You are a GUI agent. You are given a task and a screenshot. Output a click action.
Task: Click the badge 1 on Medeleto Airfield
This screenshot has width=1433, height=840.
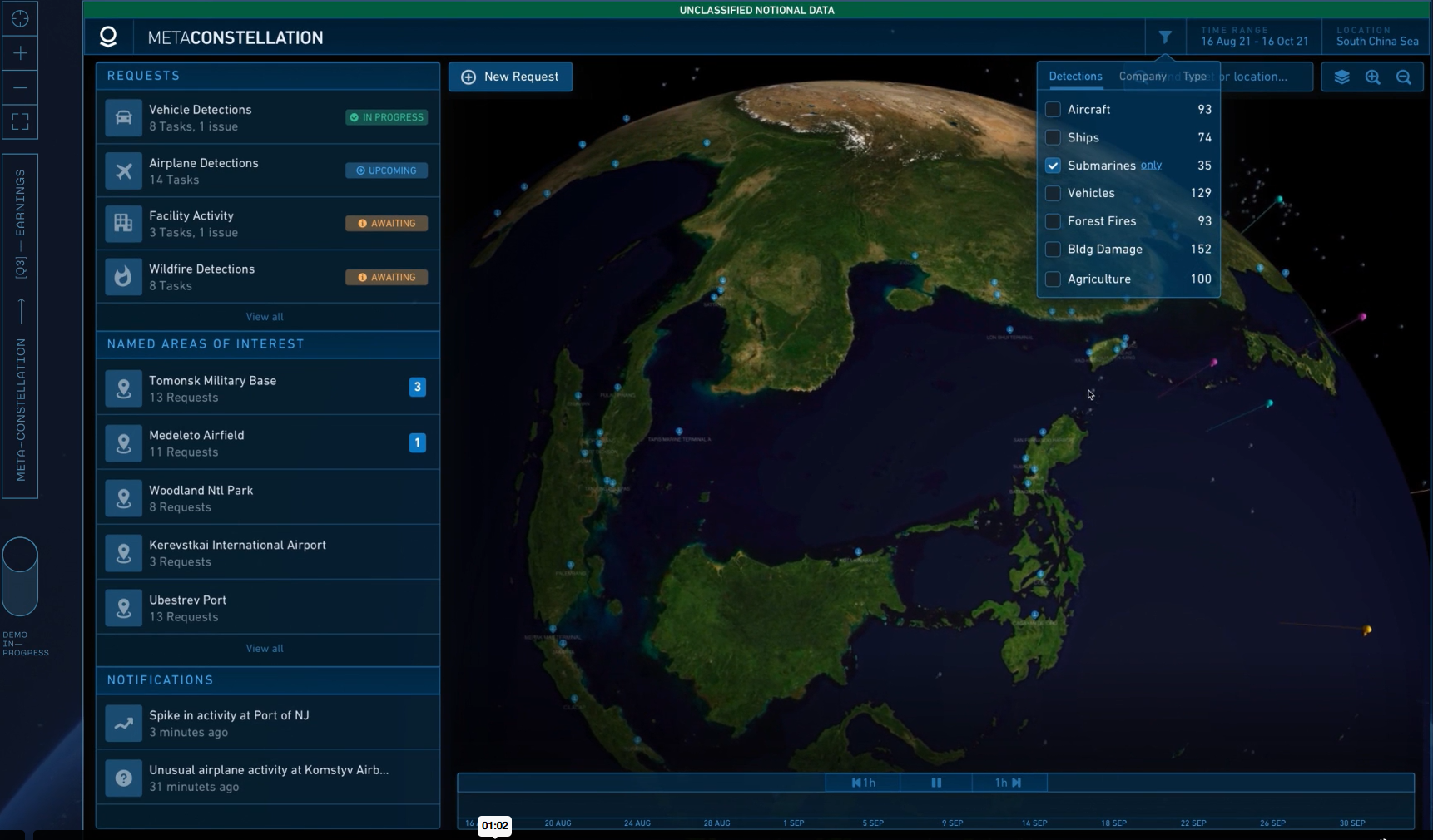coord(418,442)
